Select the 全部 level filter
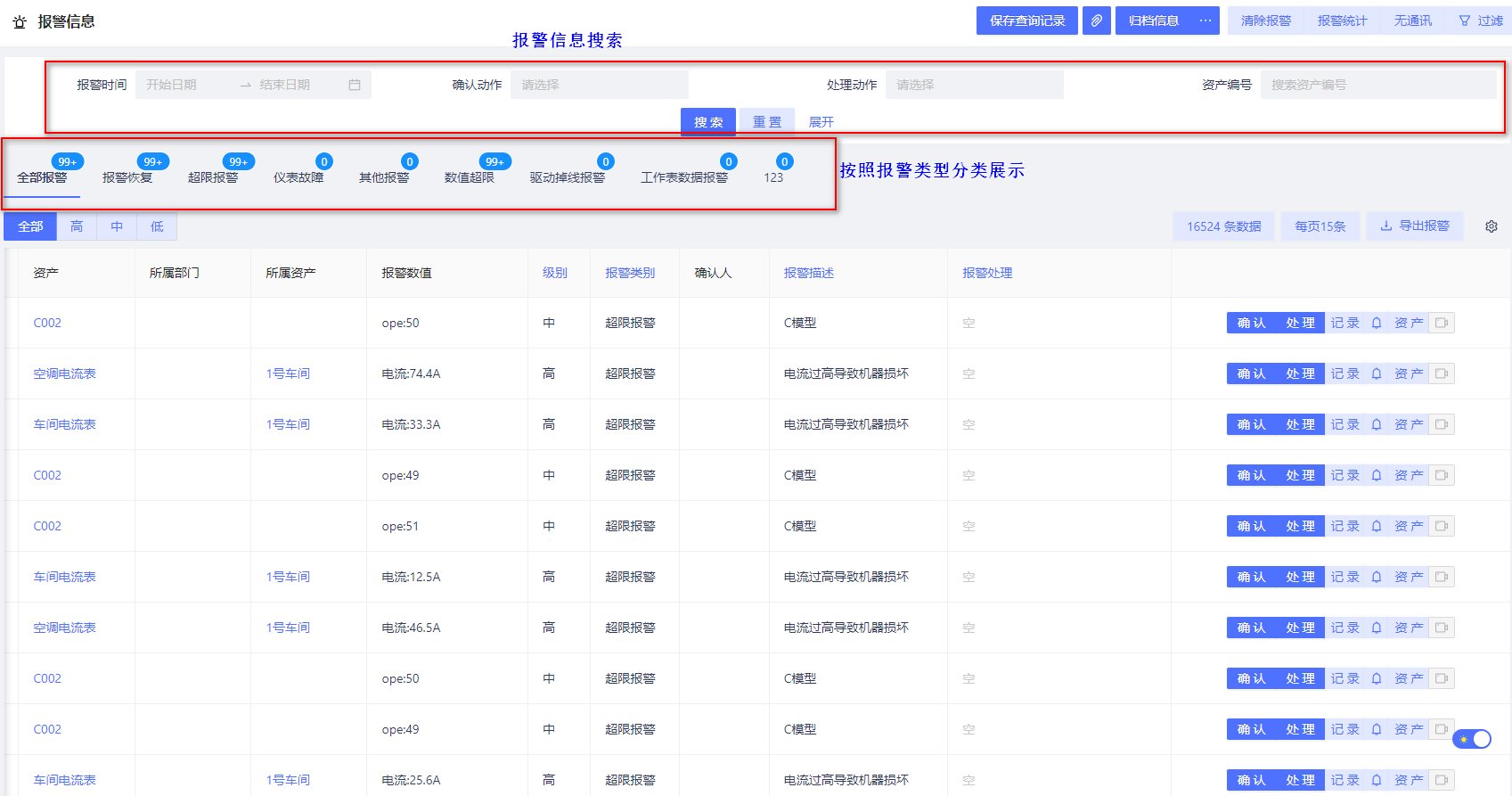The width and height of the screenshot is (1512, 796). coord(30,226)
